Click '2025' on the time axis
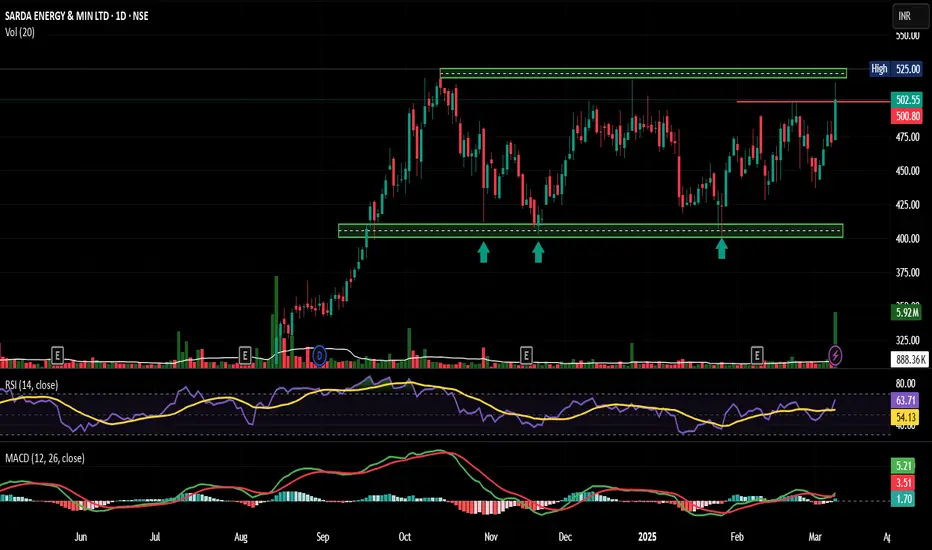932x550 pixels. tap(647, 537)
